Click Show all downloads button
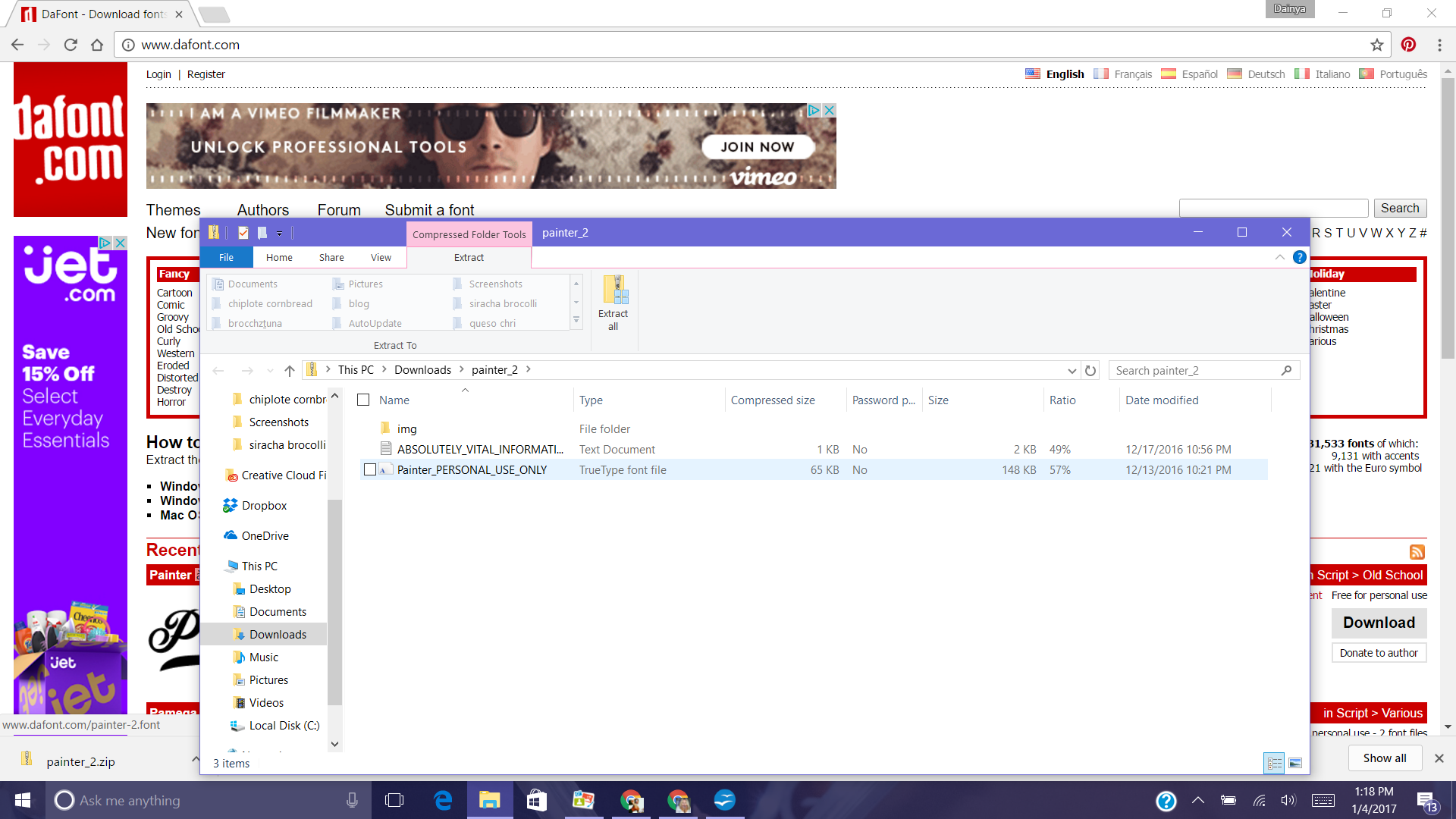Image resolution: width=1456 pixels, height=819 pixels. click(1384, 758)
